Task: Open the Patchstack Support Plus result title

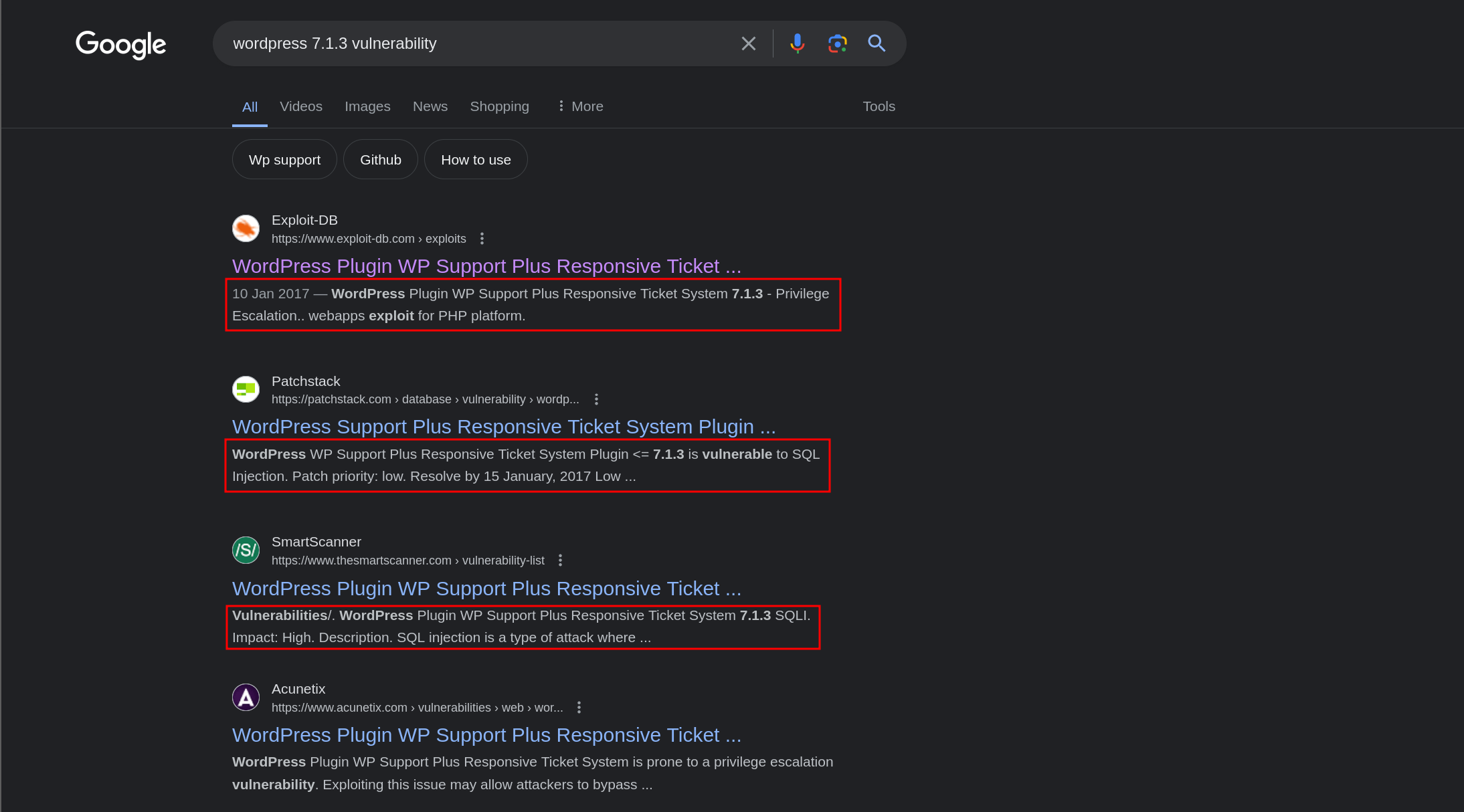Action: click(503, 427)
